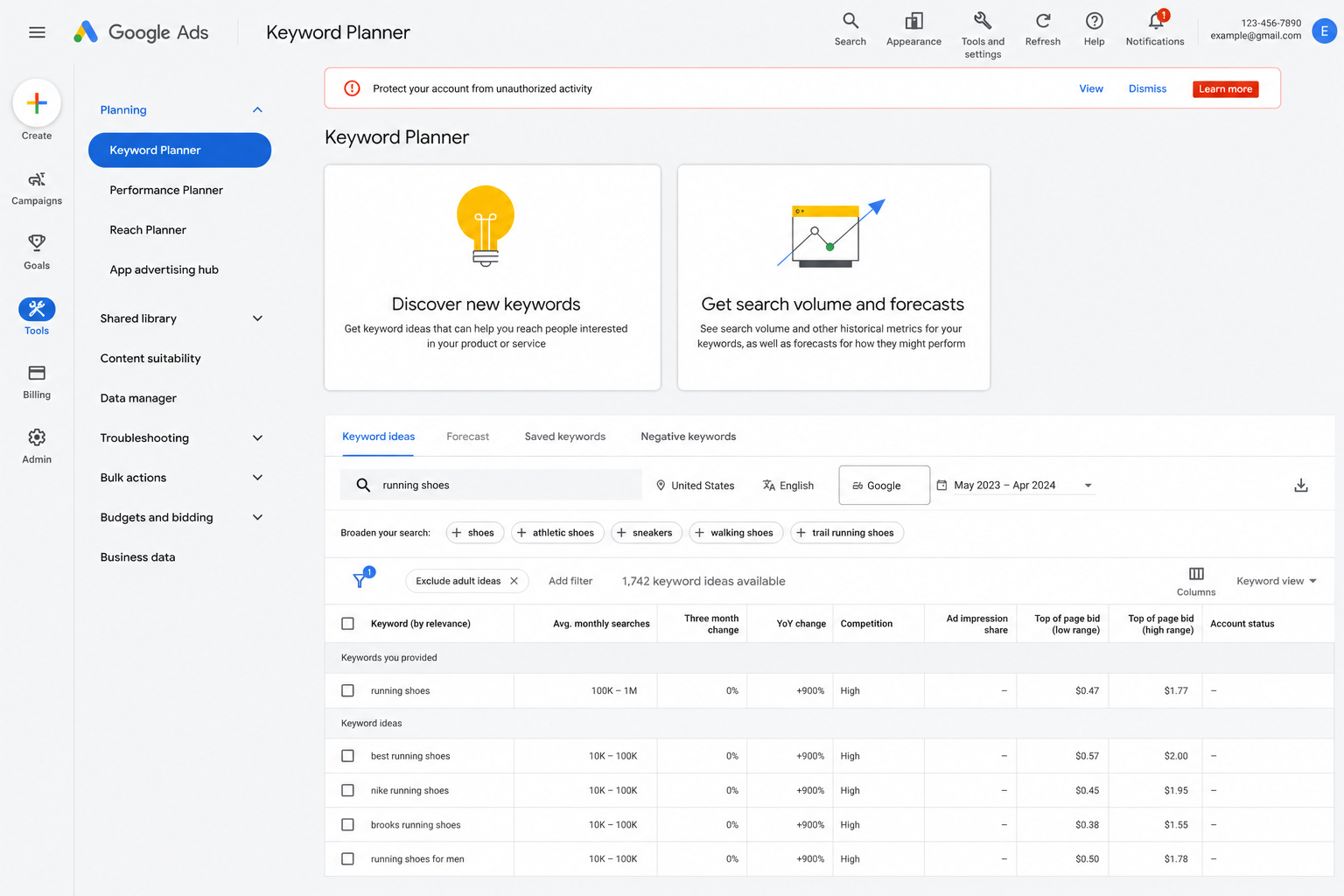Collapse the Planning section

(257, 110)
